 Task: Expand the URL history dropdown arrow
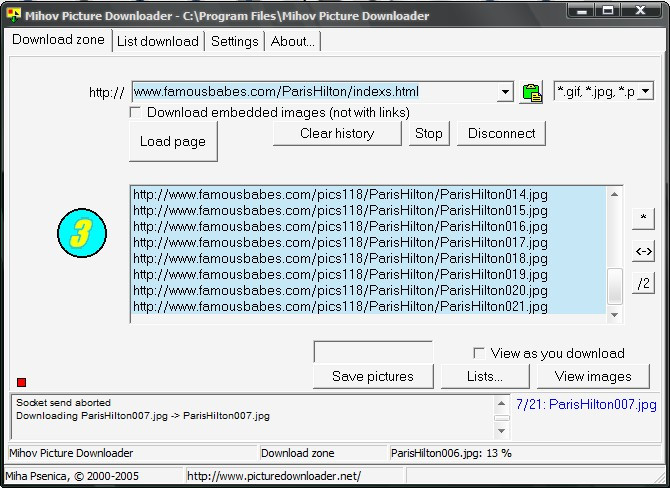pos(505,91)
